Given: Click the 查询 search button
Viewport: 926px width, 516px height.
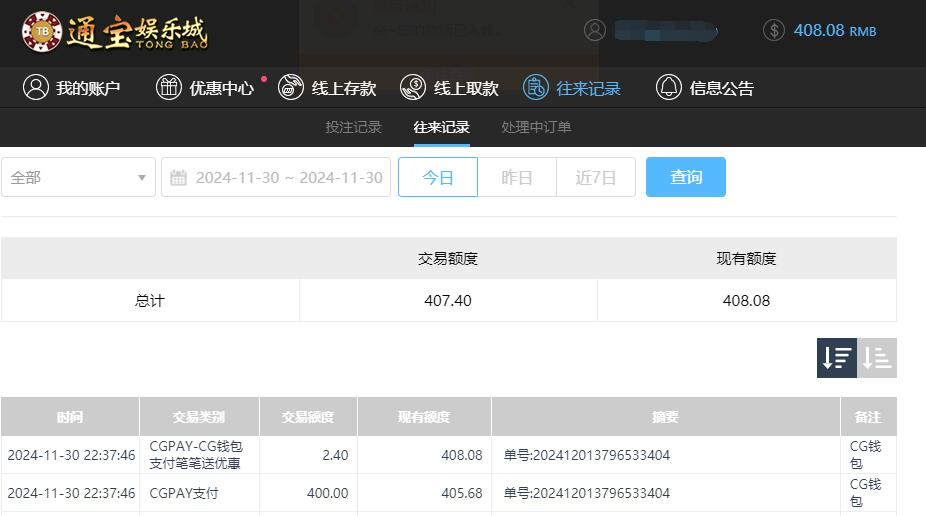Looking at the screenshot, I should pyautogui.click(x=686, y=177).
